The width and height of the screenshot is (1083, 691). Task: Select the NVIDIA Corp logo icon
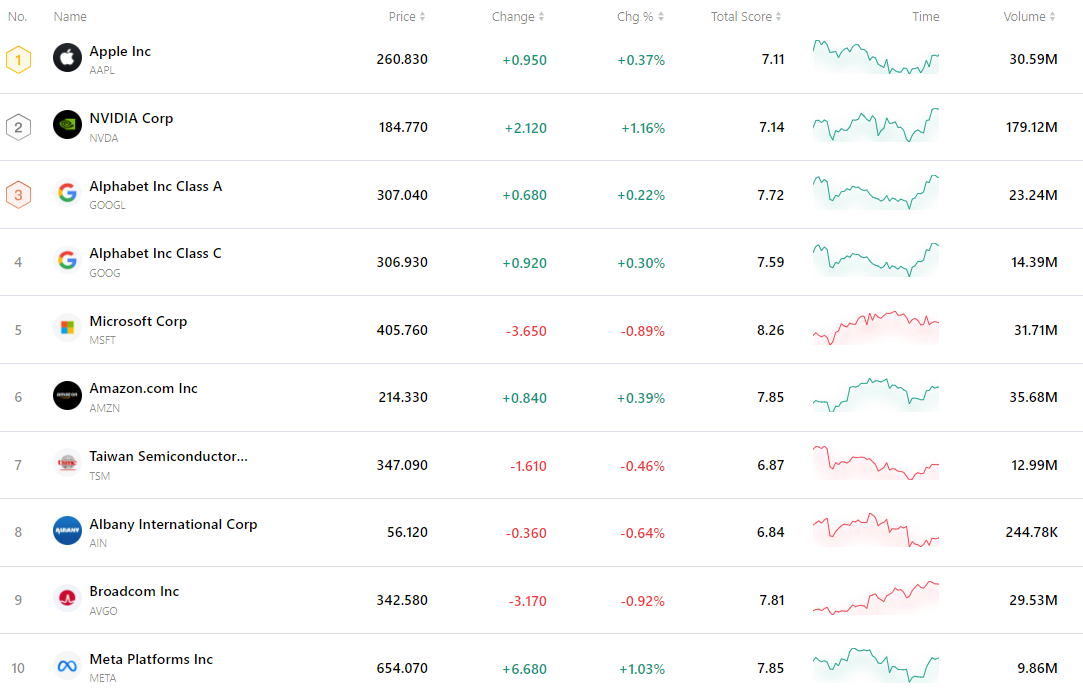point(66,125)
